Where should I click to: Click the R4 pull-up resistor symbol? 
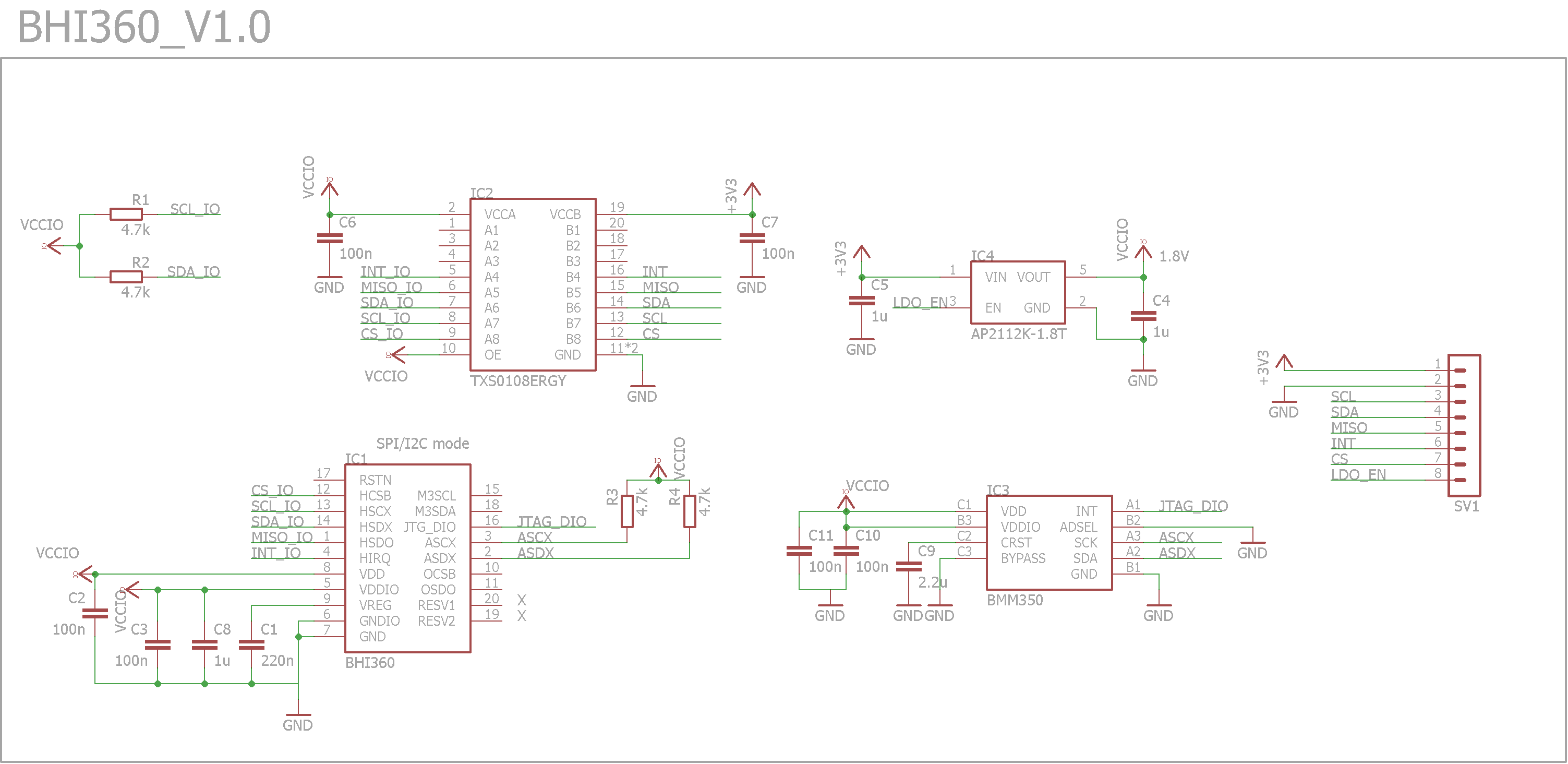[689, 511]
